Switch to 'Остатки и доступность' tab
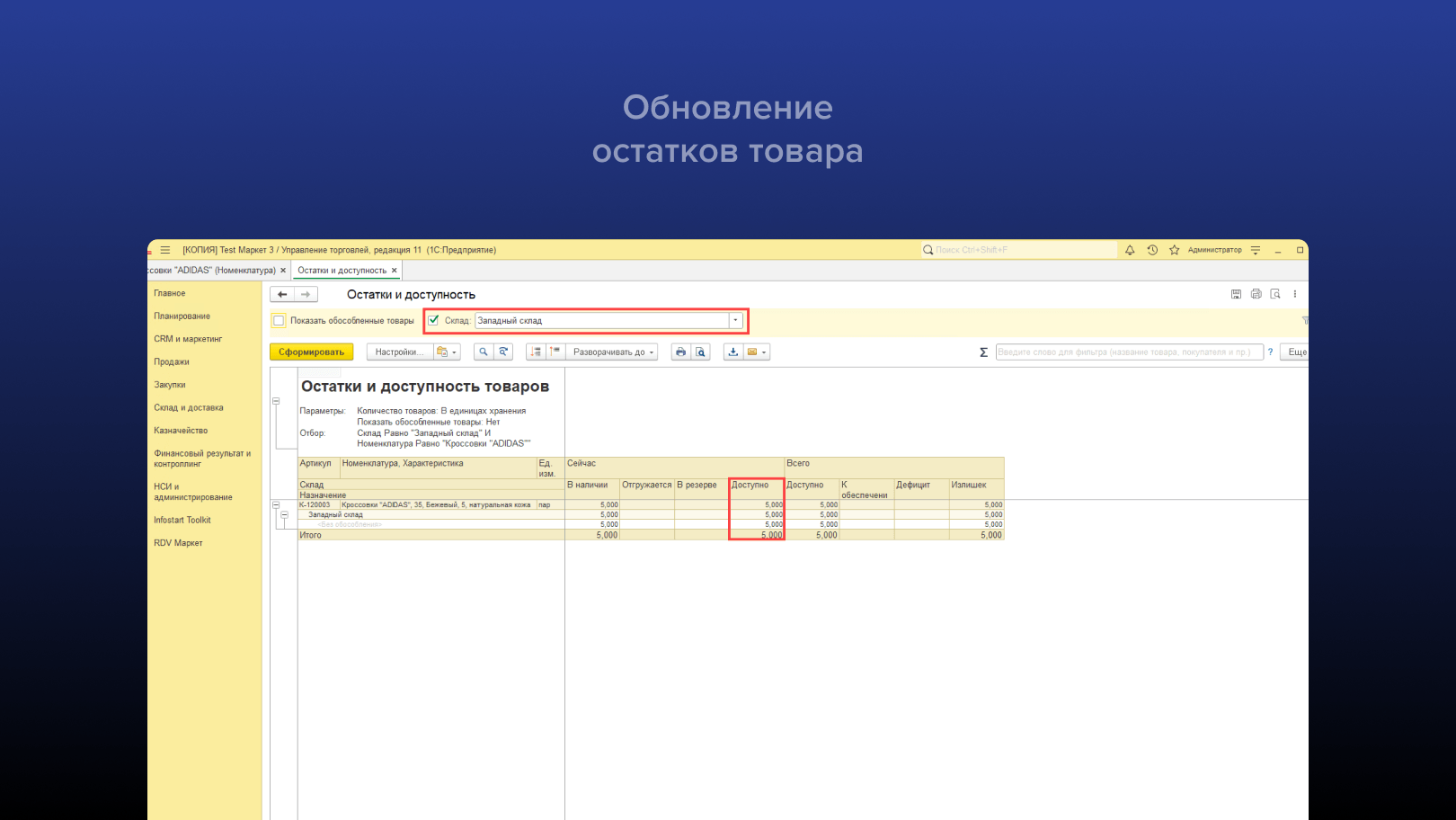 tap(342, 271)
